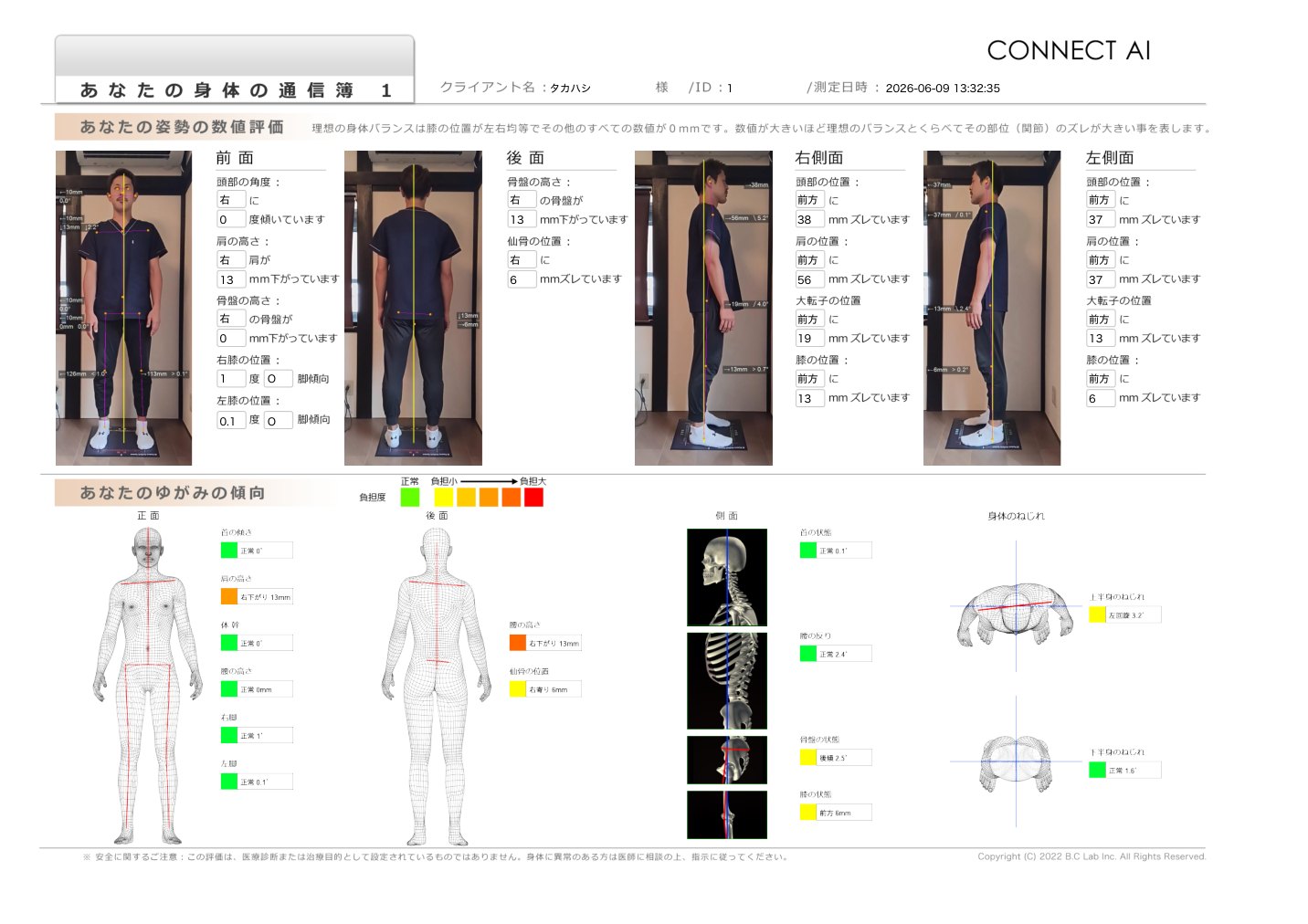Select the right side (右側面) posture photo
1308x924 pixels.
[703, 309]
